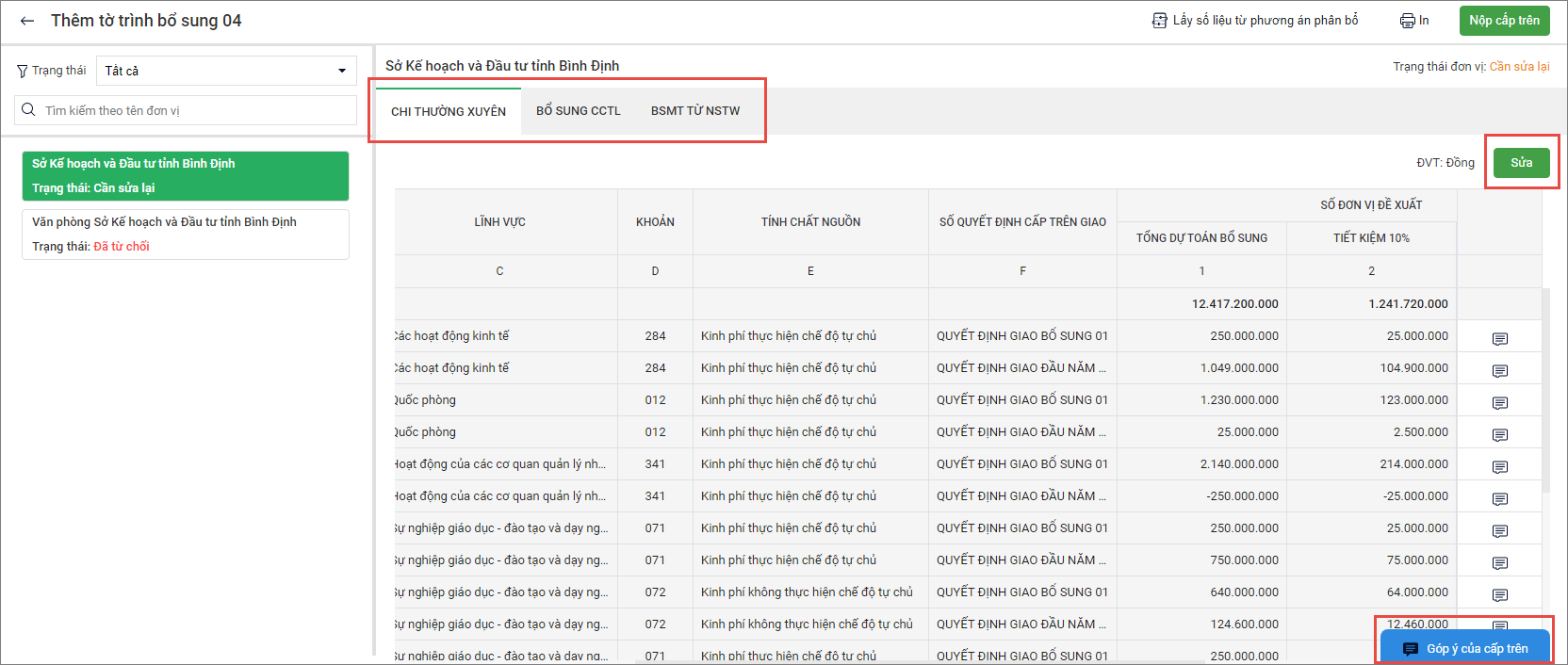Click comment icon on -250.000.000 row

[1499, 499]
